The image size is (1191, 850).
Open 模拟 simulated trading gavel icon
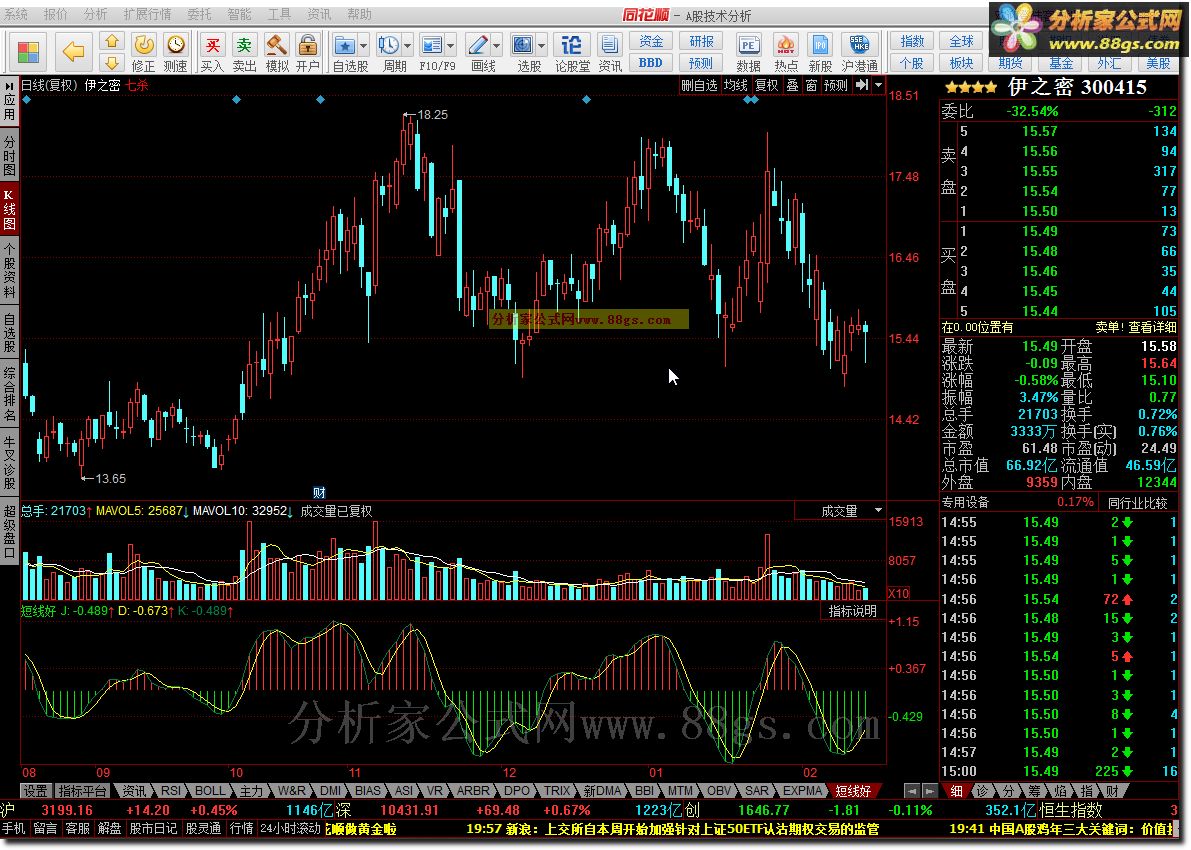tap(276, 52)
